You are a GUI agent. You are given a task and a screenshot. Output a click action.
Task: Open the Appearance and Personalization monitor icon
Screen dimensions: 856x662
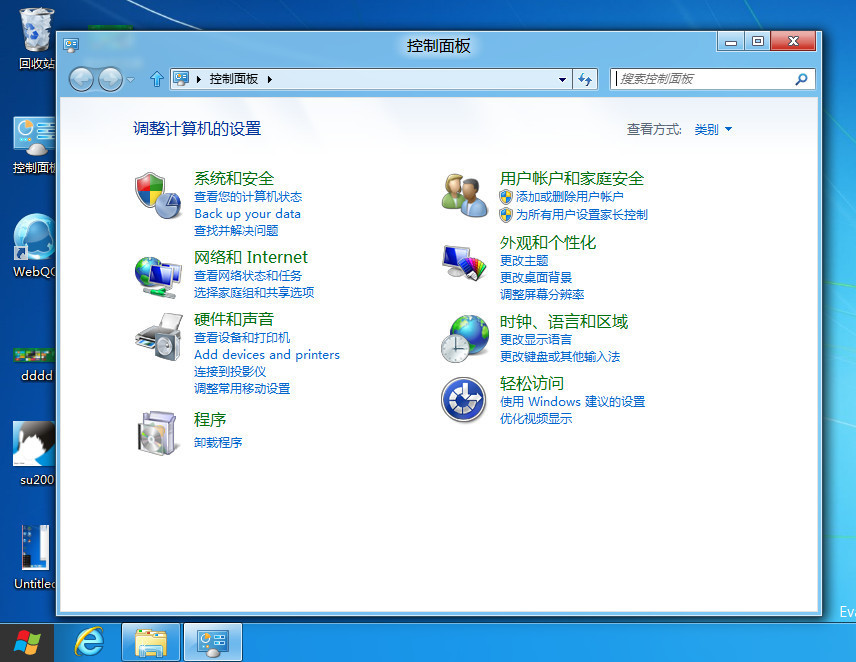tap(465, 263)
